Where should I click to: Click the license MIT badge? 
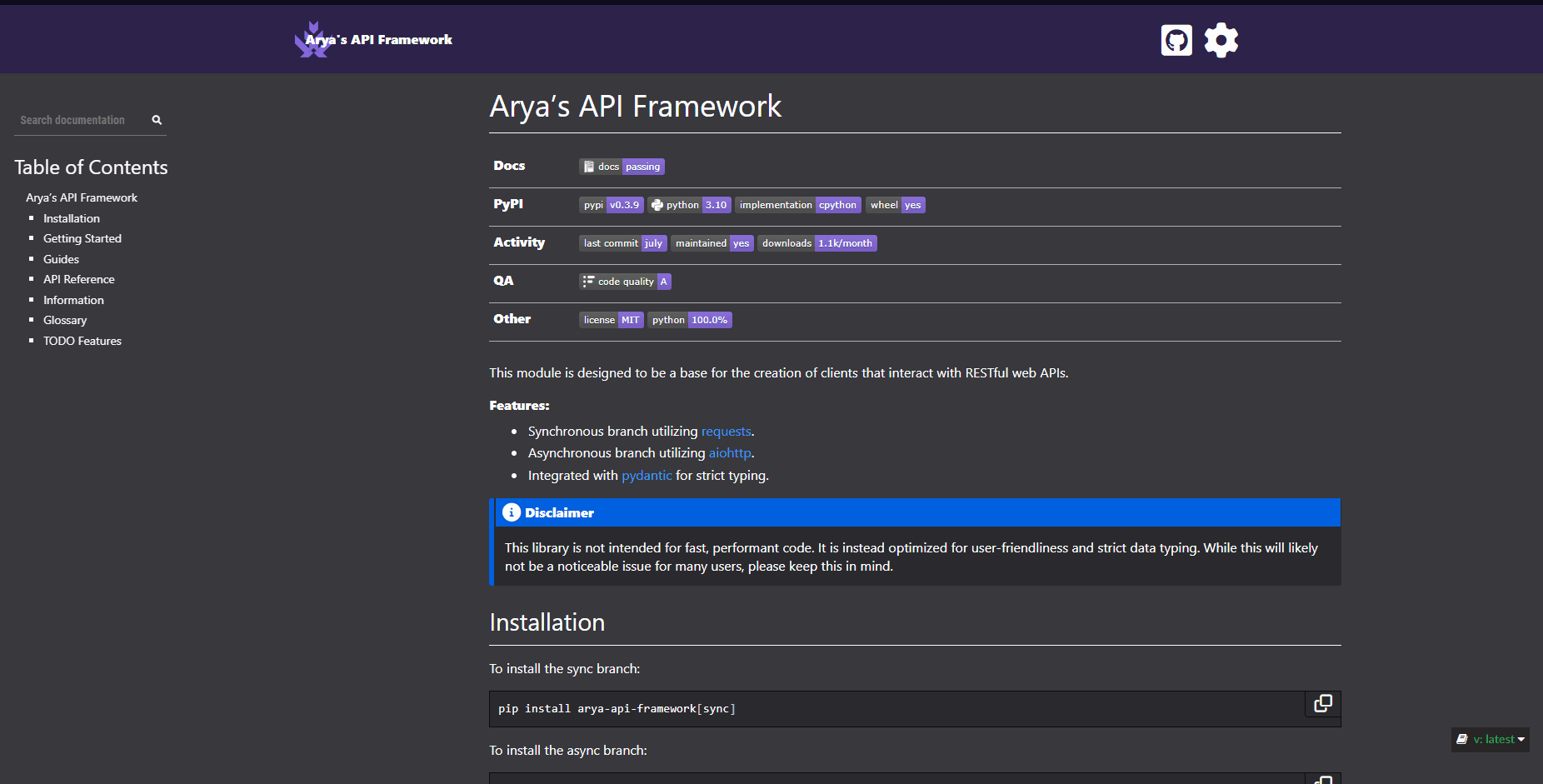point(612,320)
